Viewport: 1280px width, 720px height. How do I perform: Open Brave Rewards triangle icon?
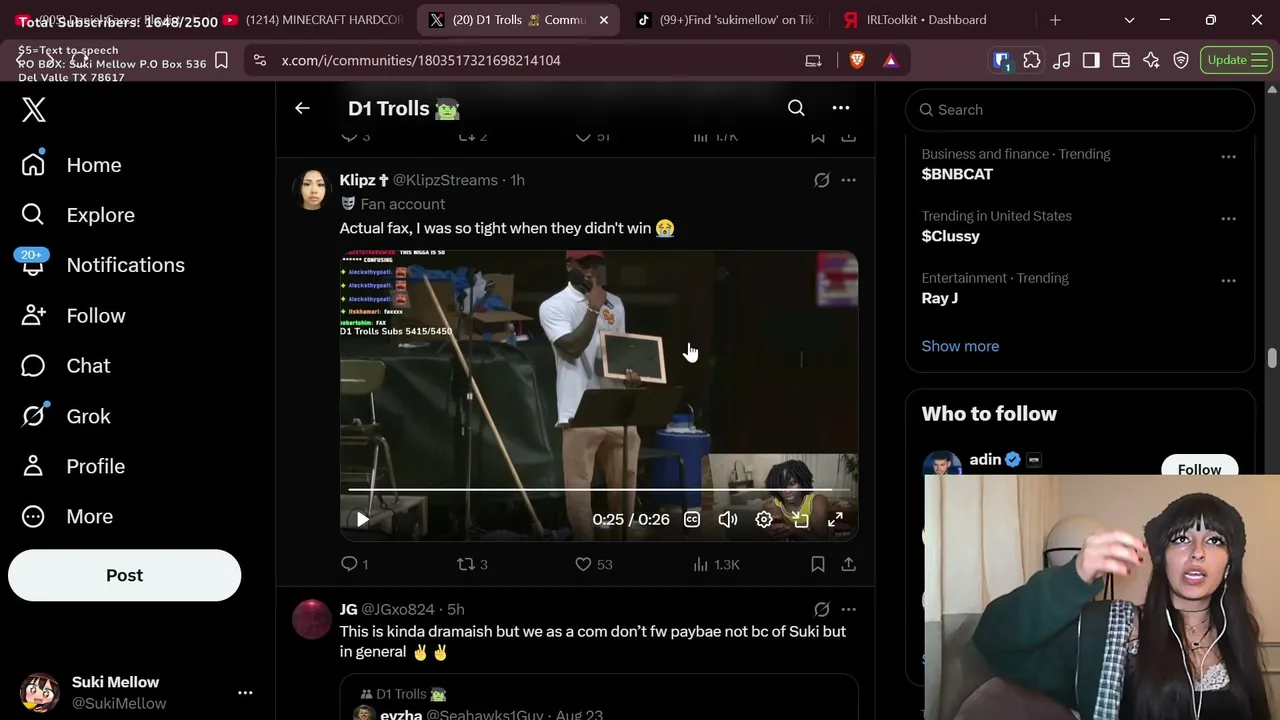(890, 60)
